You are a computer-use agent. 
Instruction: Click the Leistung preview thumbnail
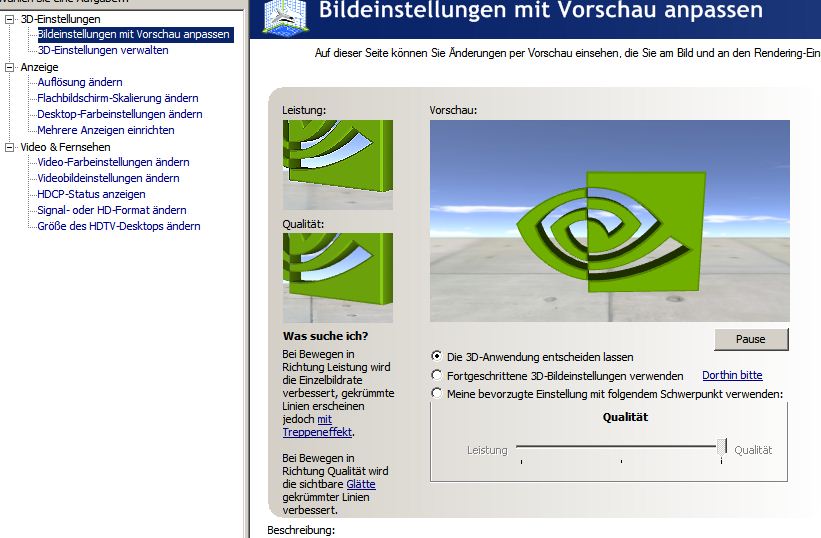pos(338,165)
